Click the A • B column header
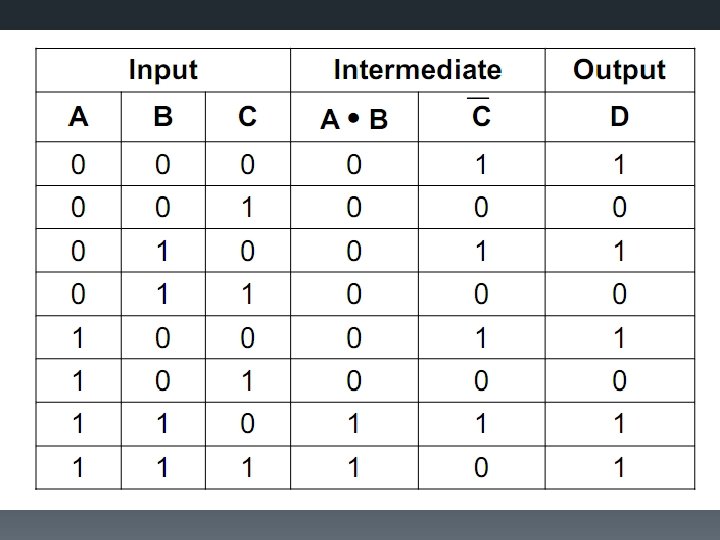Viewport: 720px width, 540px height. click(x=354, y=120)
